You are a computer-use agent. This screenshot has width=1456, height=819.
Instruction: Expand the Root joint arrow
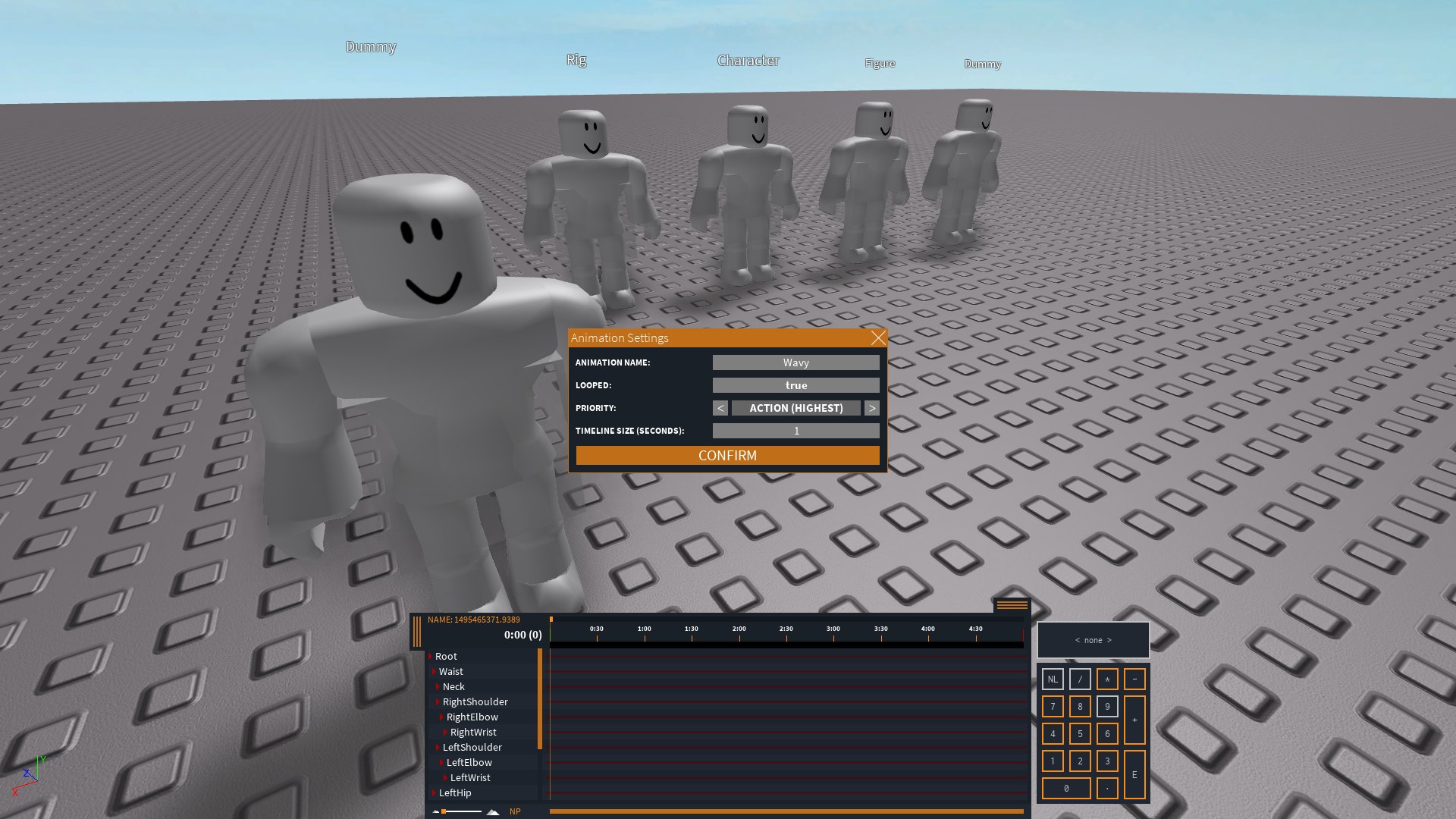430,657
